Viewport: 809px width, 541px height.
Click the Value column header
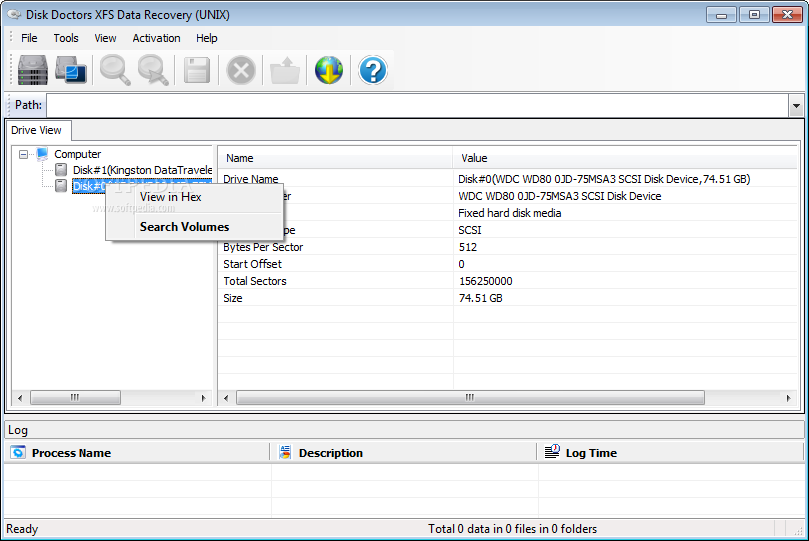coord(625,158)
